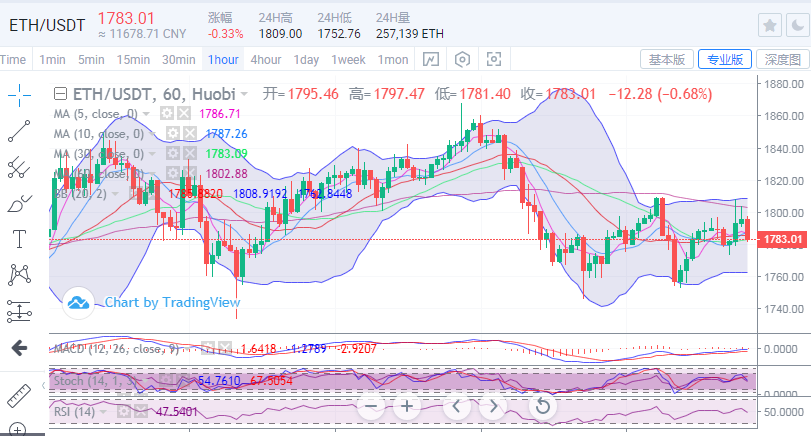The width and height of the screenshot is (811, 436).
Task: Collapse the indicator legend box
Action: (x=61, y=94)
